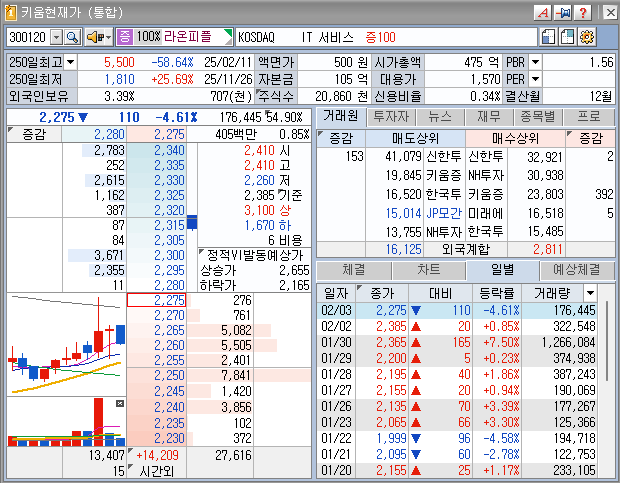Click the daily table vertical scrollbar
The width and height of the screenshot is (620, 483).
coord(607,341)
